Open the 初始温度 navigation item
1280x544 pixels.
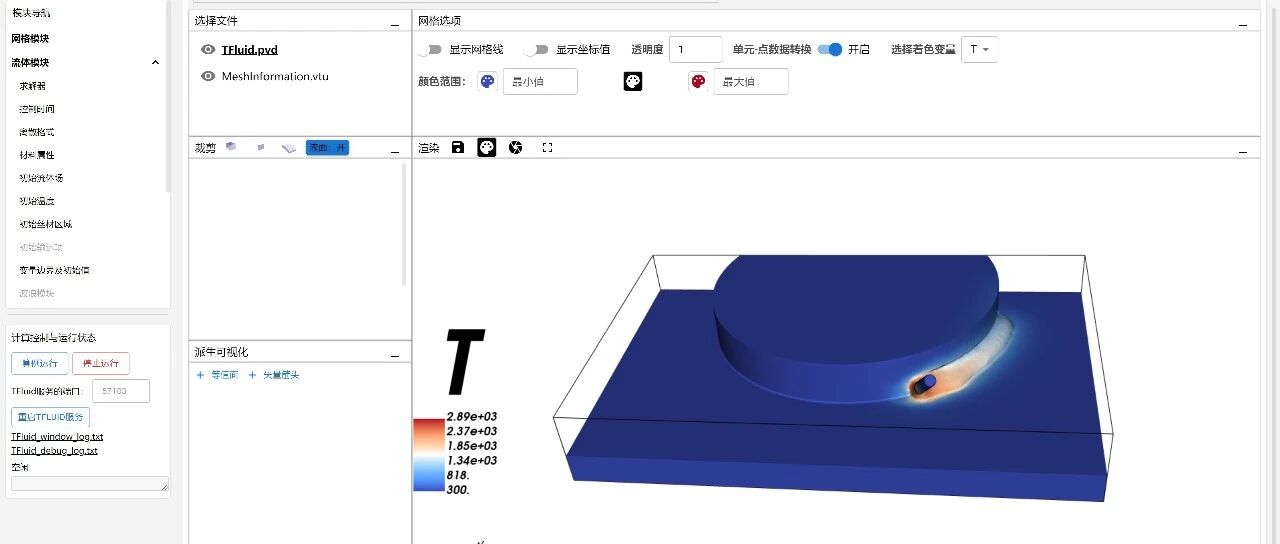pos(37,201)
